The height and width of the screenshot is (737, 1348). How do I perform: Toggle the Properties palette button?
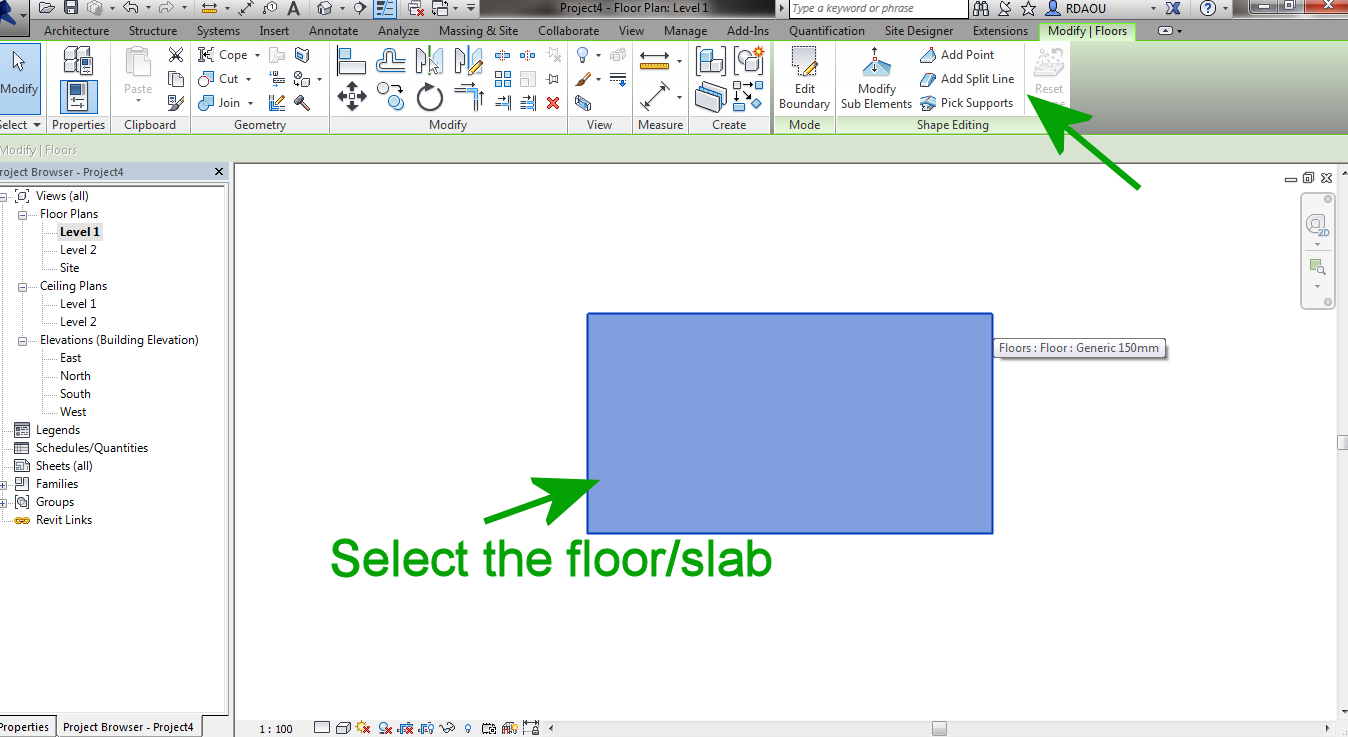point(78,96)
